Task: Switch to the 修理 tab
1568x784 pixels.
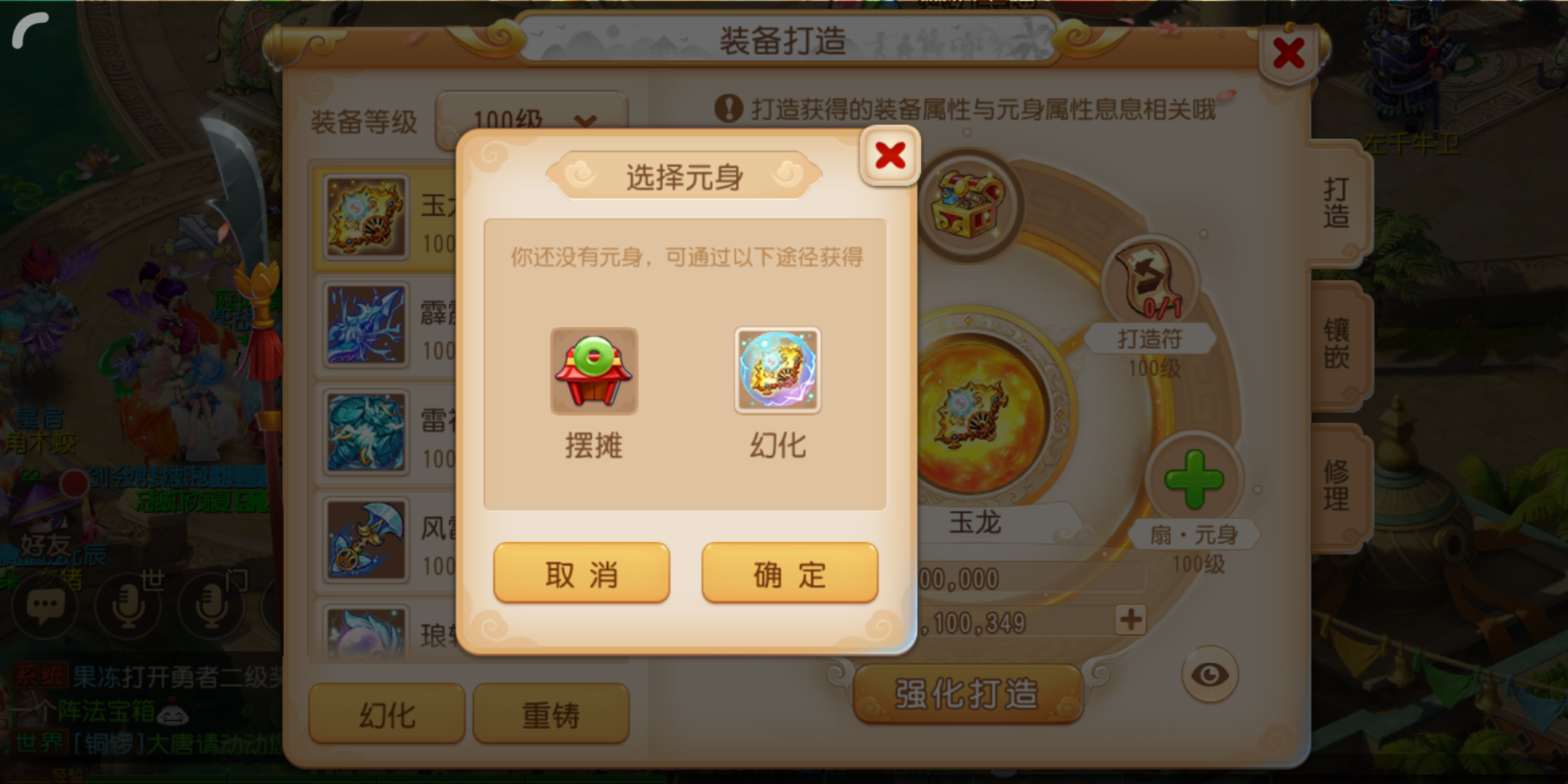Action: [1338, 486]
